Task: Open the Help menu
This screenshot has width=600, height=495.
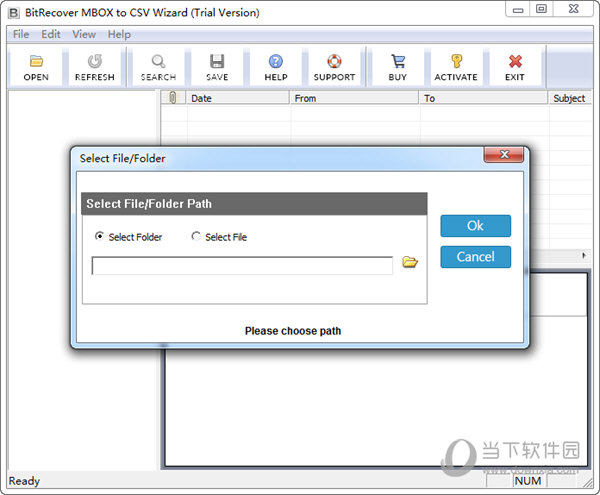Action: [x=119, y=34]
